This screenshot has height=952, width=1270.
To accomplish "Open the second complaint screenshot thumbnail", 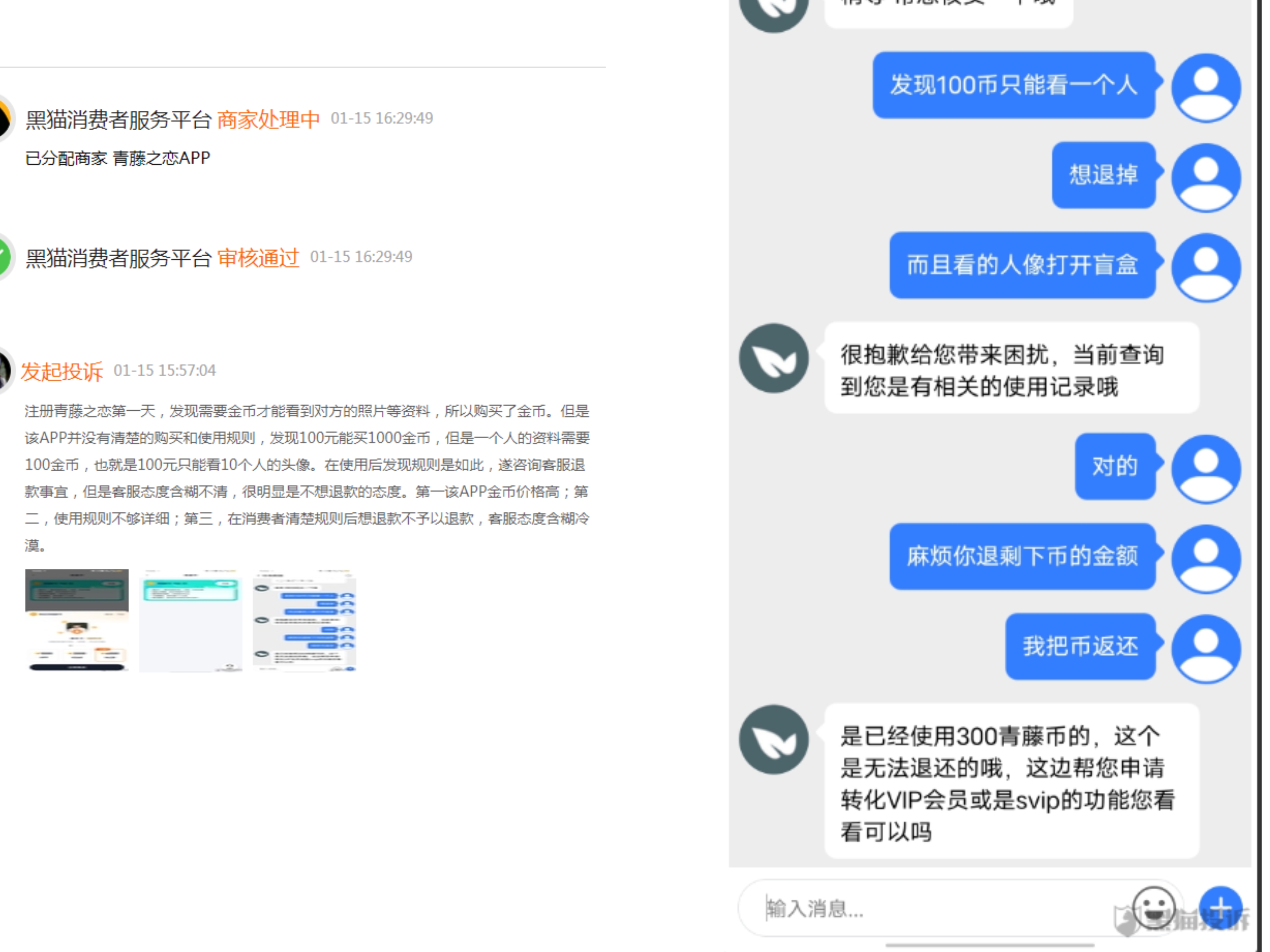I will pos(191,620).
